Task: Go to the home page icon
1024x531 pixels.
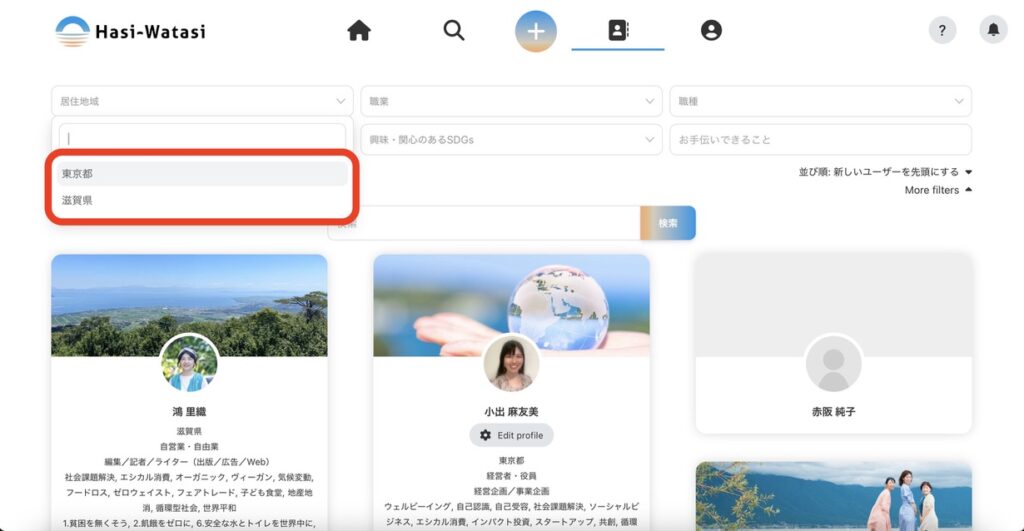Action: 359,31
